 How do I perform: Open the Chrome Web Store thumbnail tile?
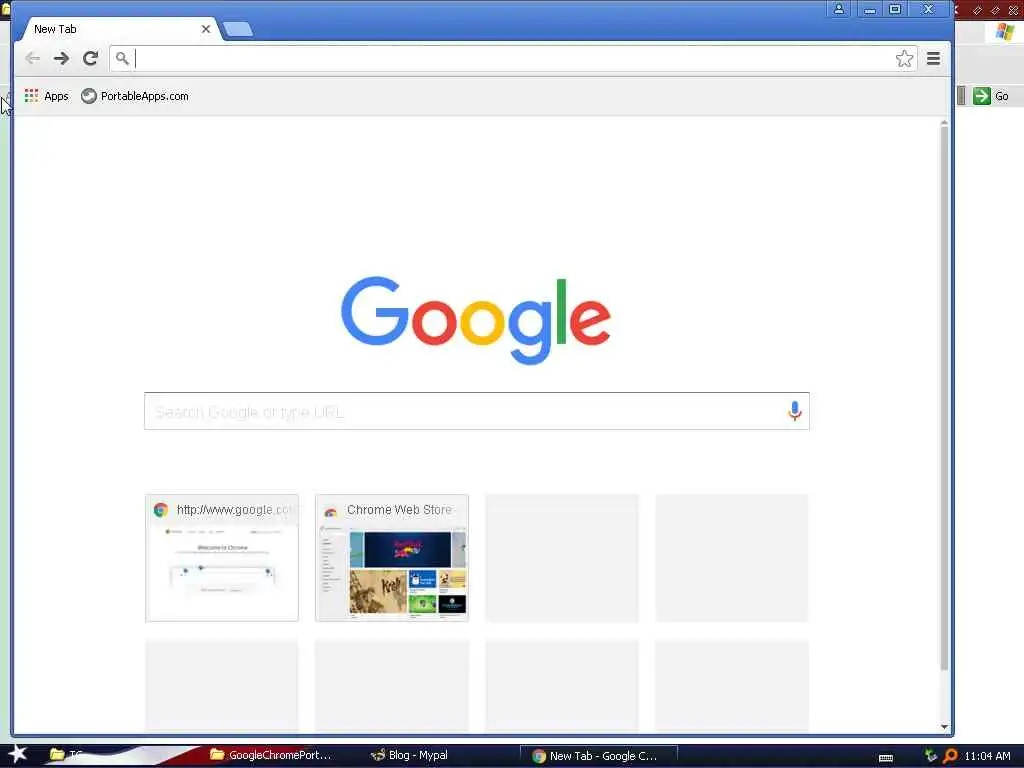392,558
